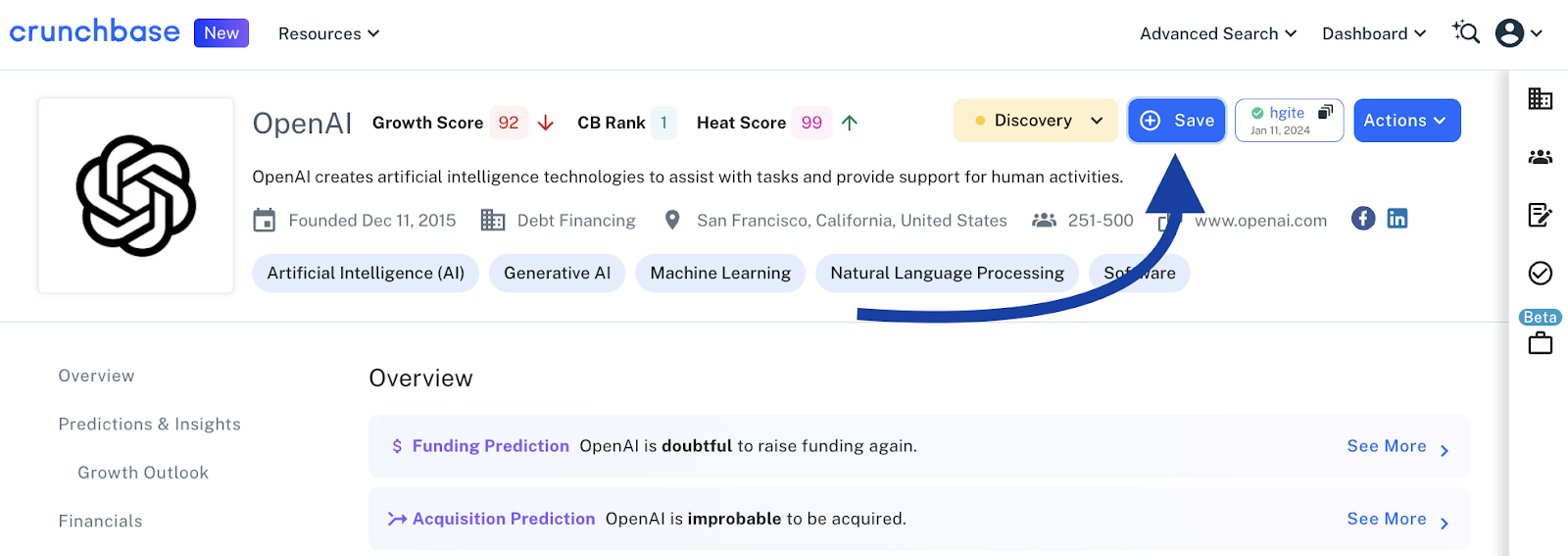The height and width of the screenshot is (556, 1568).
Task: Click the Acquisition Prediction label
Action: coord(504,519)
